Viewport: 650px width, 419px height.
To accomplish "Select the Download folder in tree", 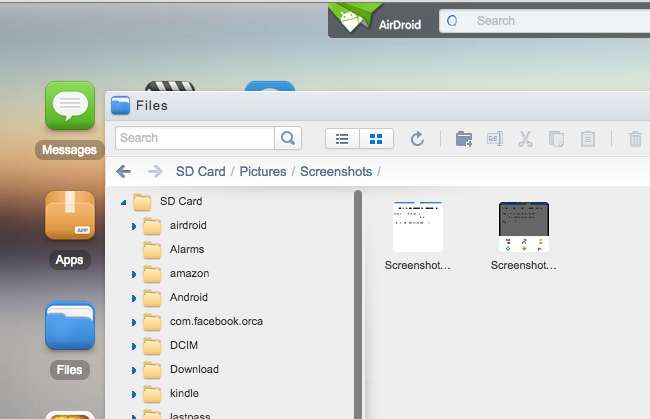I will click(194, 370).
